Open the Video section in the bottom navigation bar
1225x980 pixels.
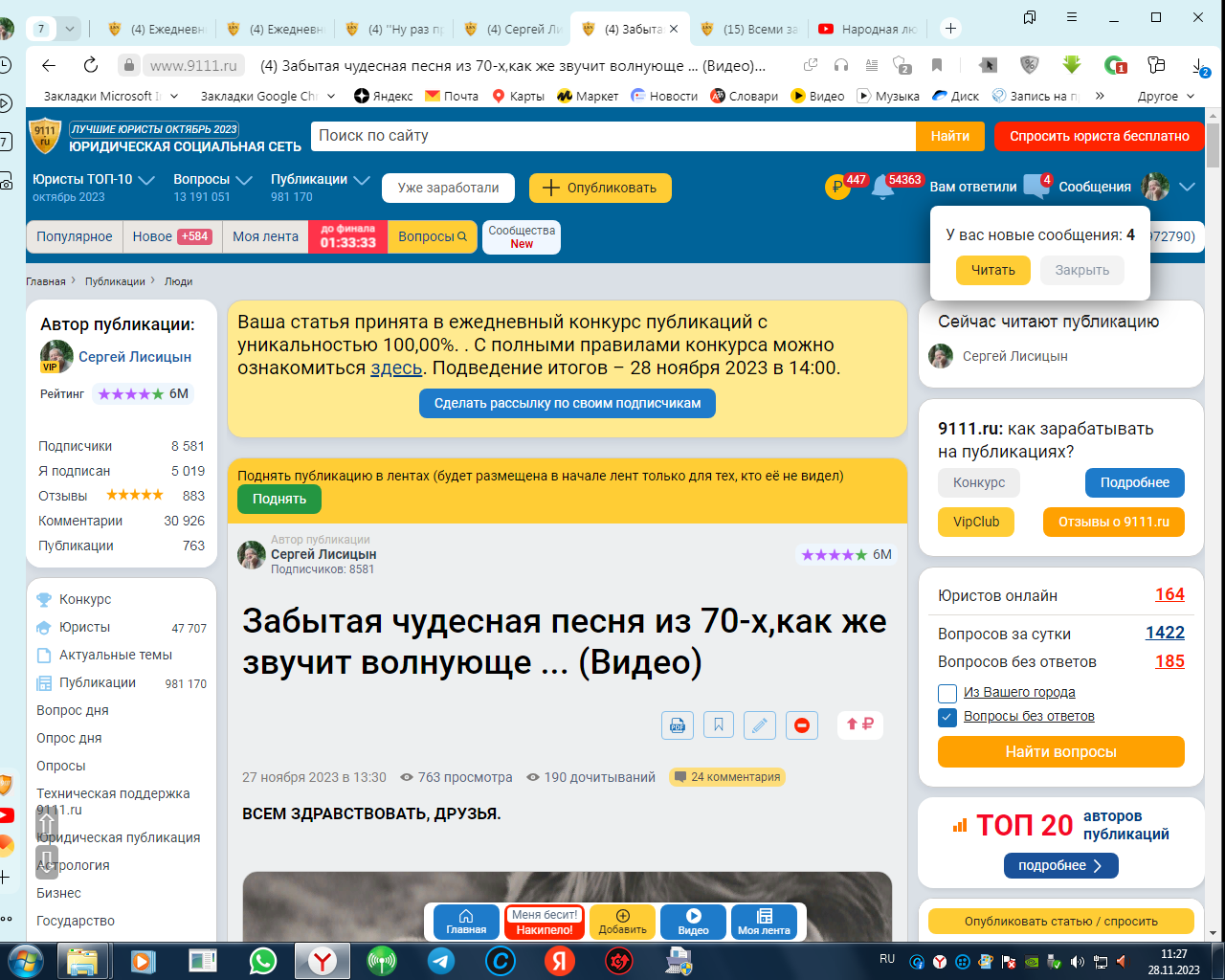point(692,922)
